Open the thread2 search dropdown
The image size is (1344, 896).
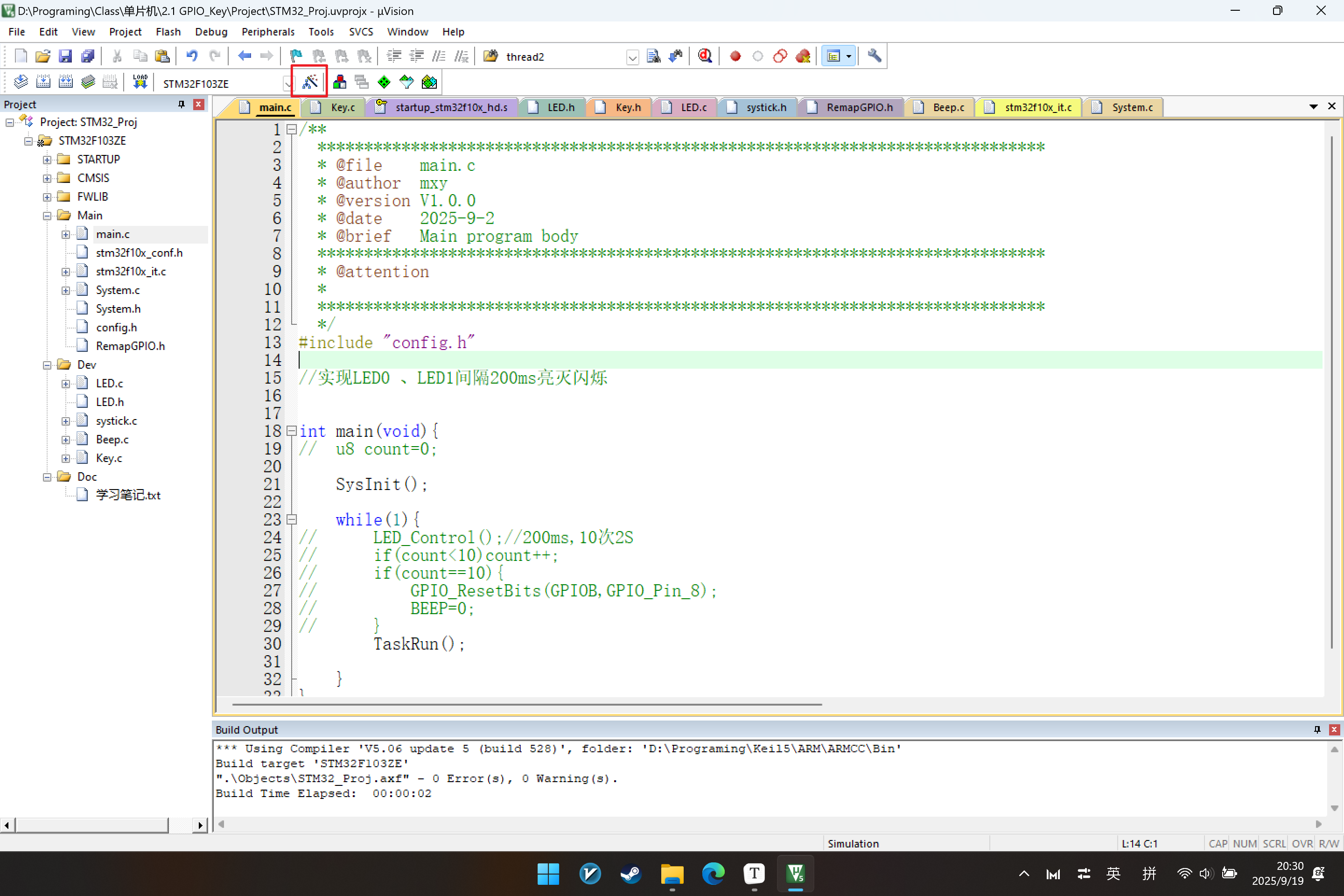pos(632,56)
